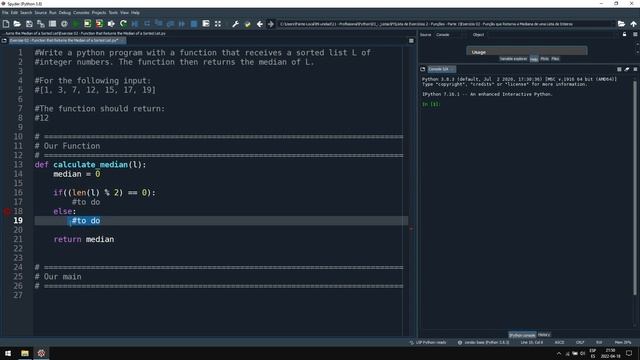This screenshot has width=640, height=360.
Task: Click the @ symbol finder icon
Action: tap(64, 24)
